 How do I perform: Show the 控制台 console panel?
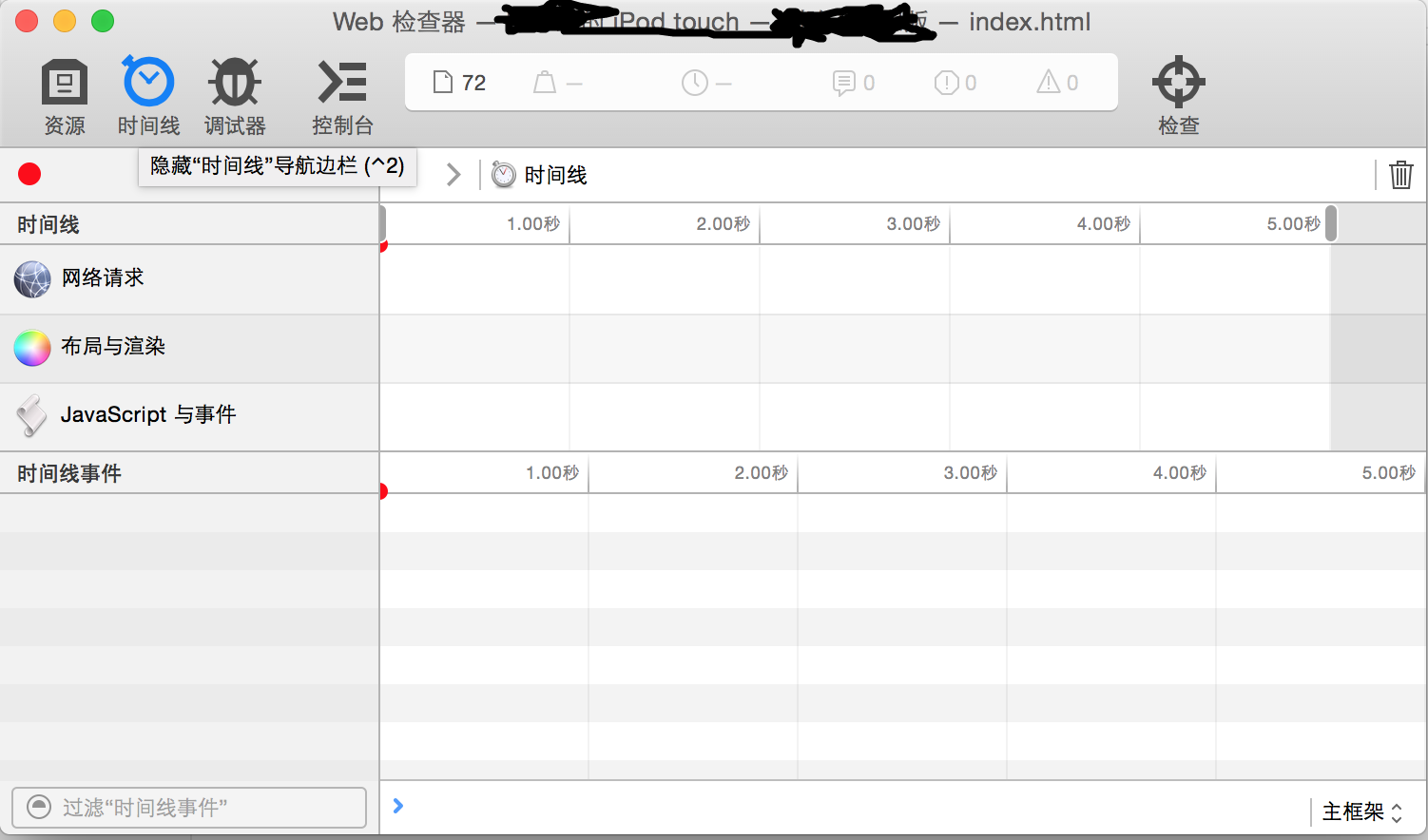pos(342,97)
